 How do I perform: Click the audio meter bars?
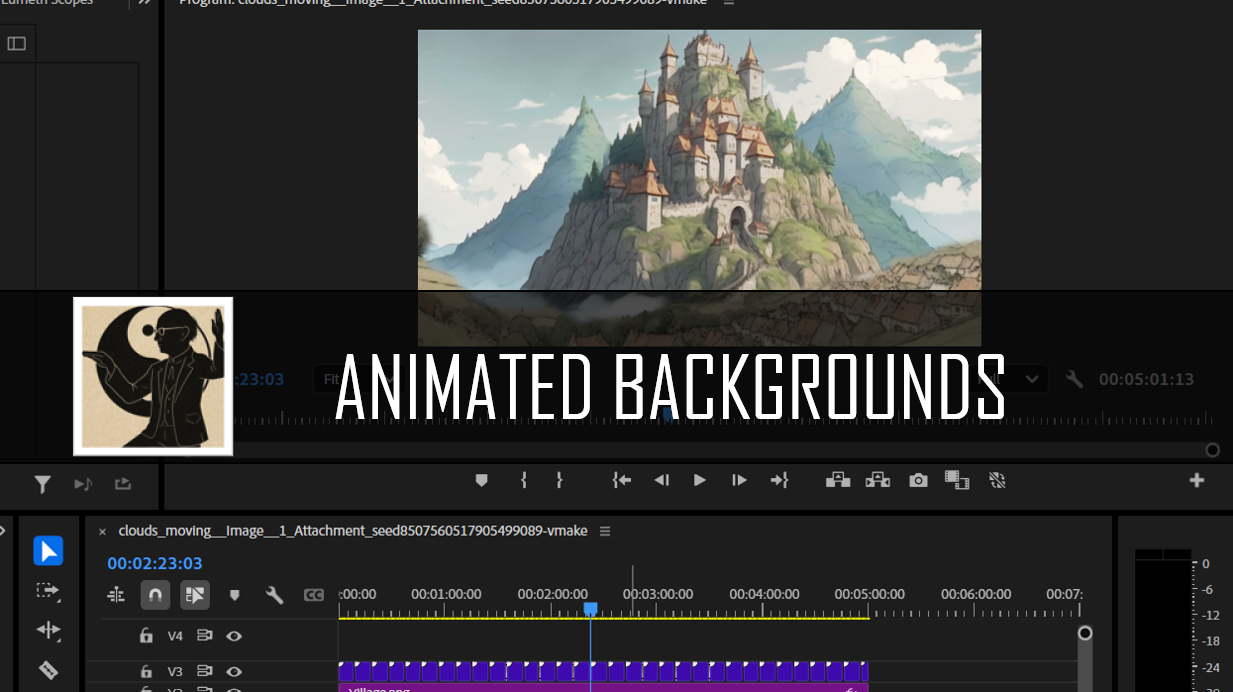pyautogui.click(x=1163, y=620)
